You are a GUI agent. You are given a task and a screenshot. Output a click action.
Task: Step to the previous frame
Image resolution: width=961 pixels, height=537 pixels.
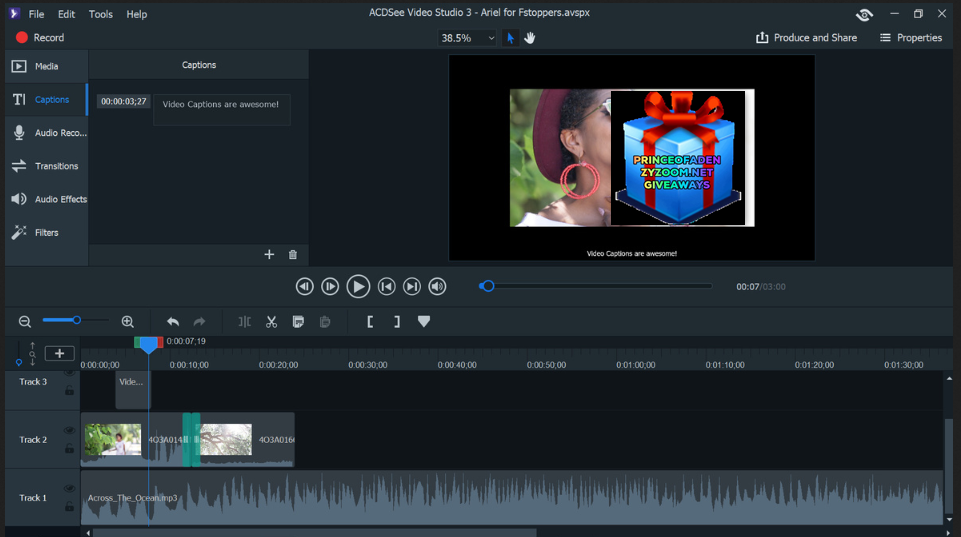[x=305, y=286]
